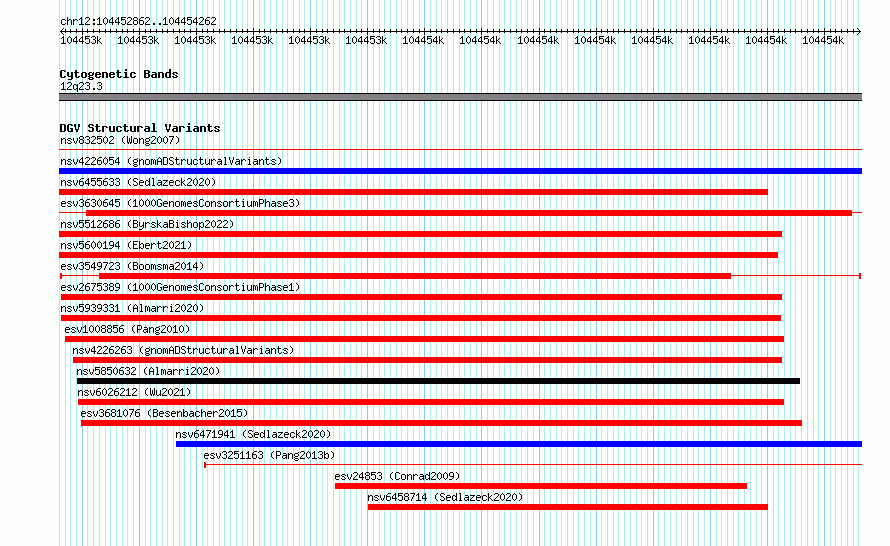The image size is (890, 546).
Task: Open nsv6458714 (Sedlazeck2020) label
Action: pos(445,497)
